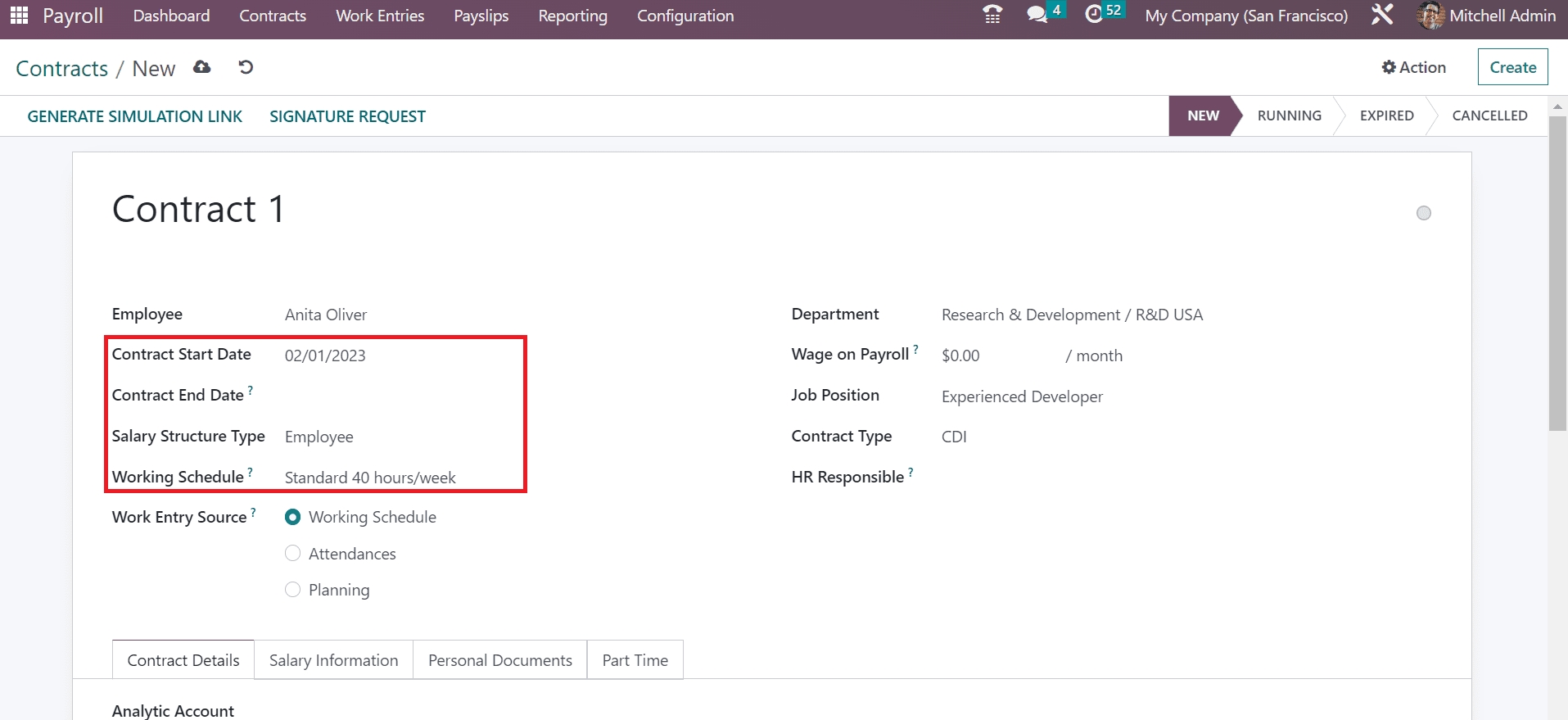Open the debug tools wrench icon
This screenshot has width=1568, height=720.
click(1382, 15)
